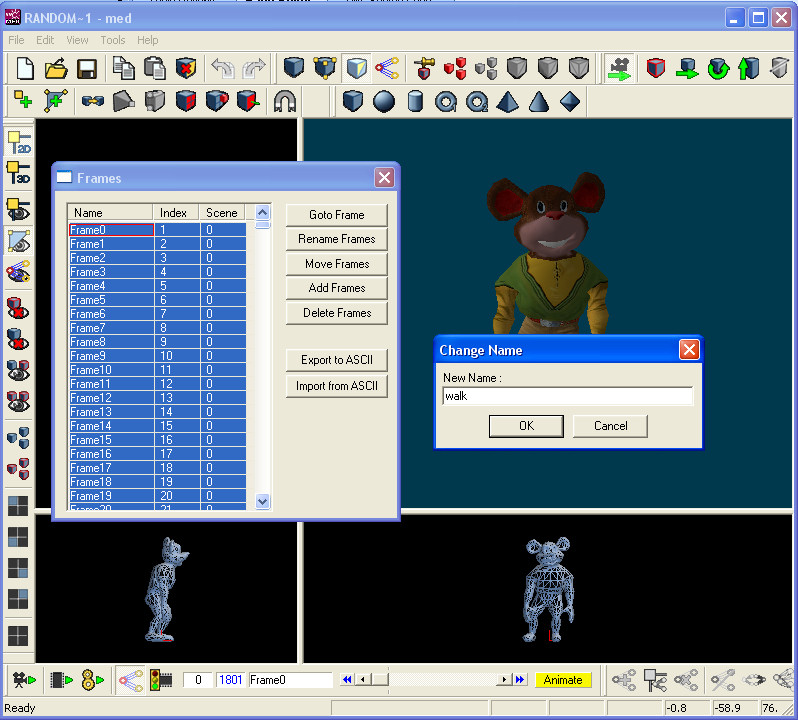Open the File menu

click(16, 40)
